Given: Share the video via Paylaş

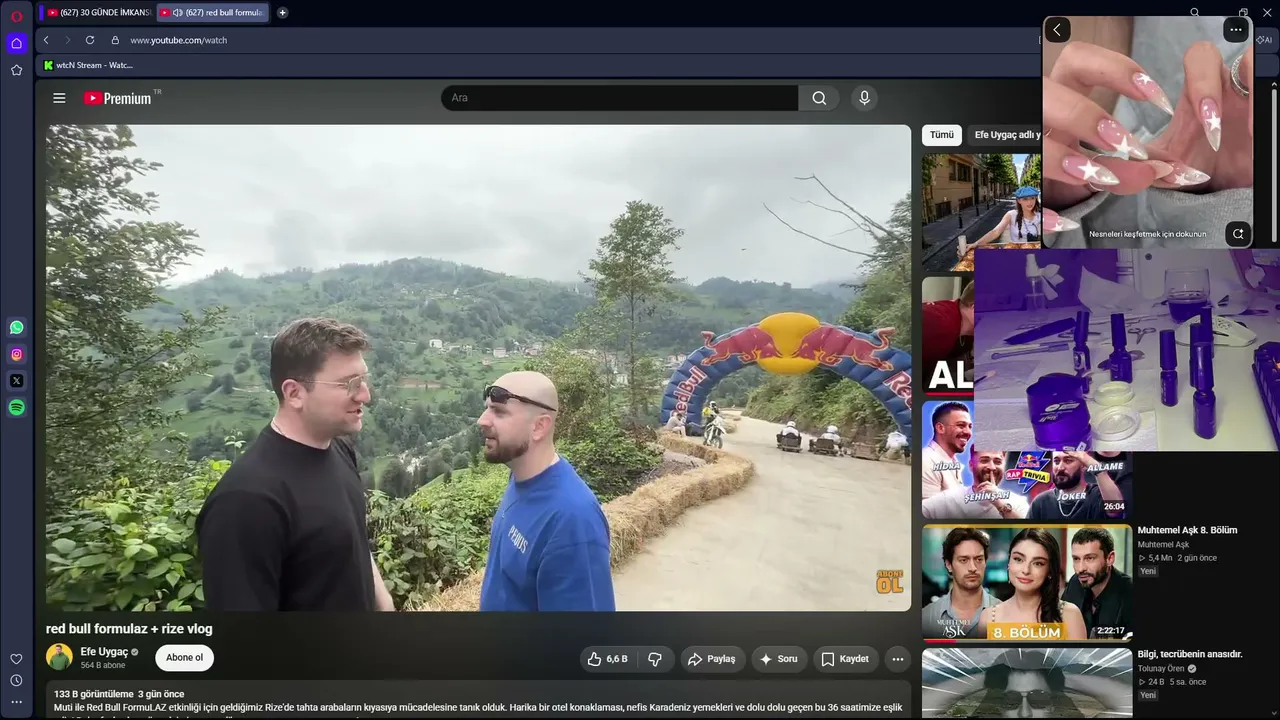Looking at the screenshot, I should (711, 659).
